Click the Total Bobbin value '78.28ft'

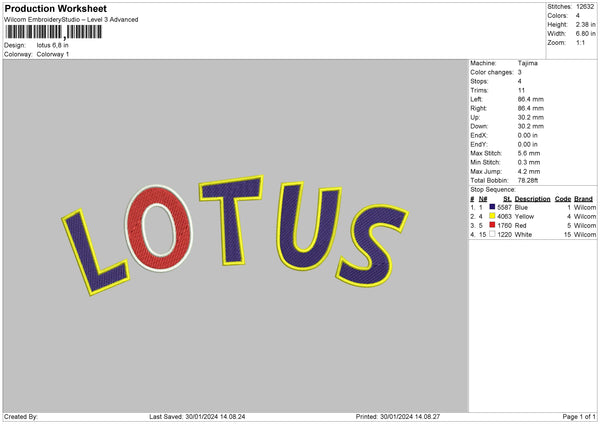[x=528, y=180]
